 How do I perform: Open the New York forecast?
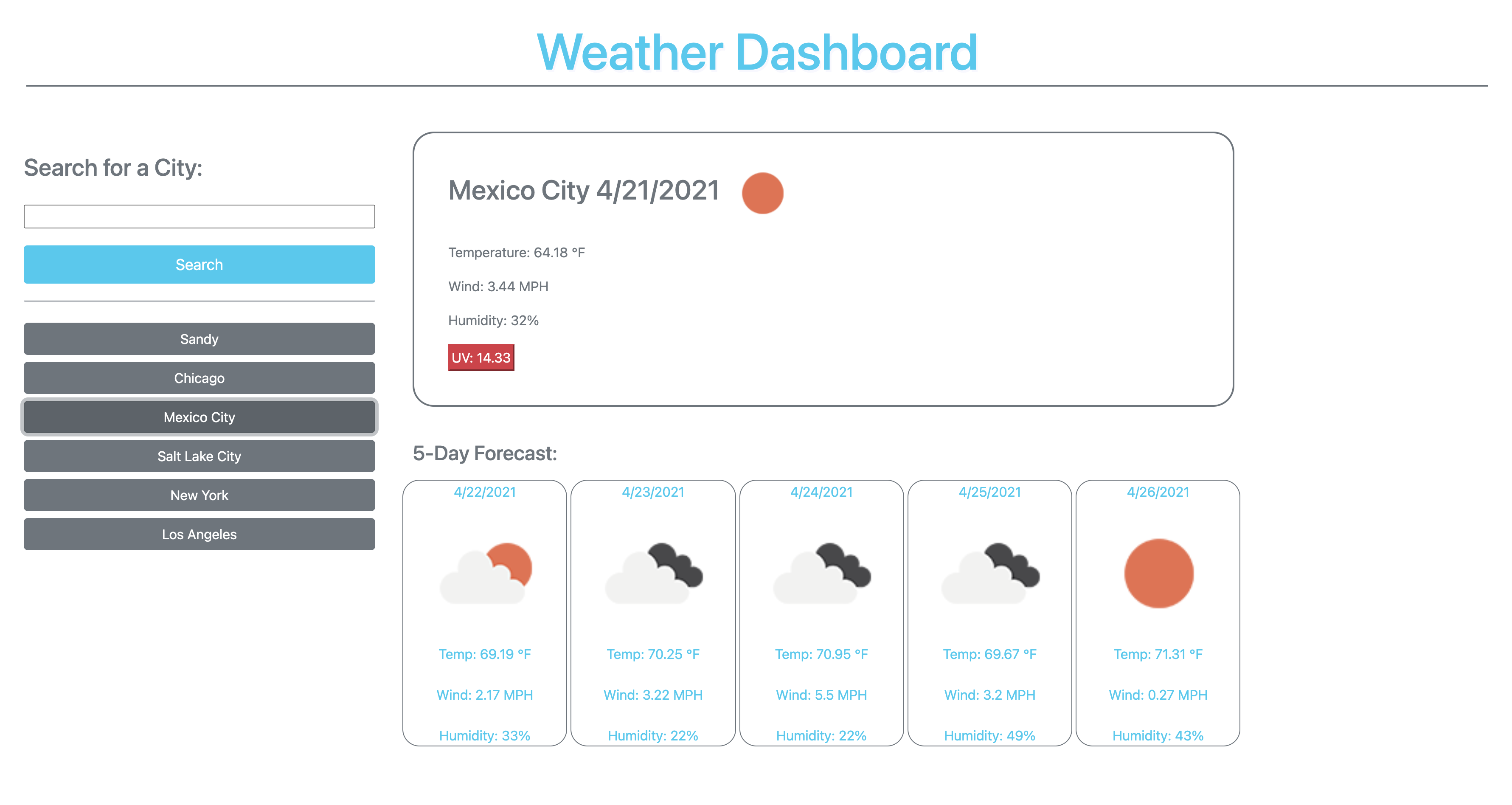click(199, 495)
